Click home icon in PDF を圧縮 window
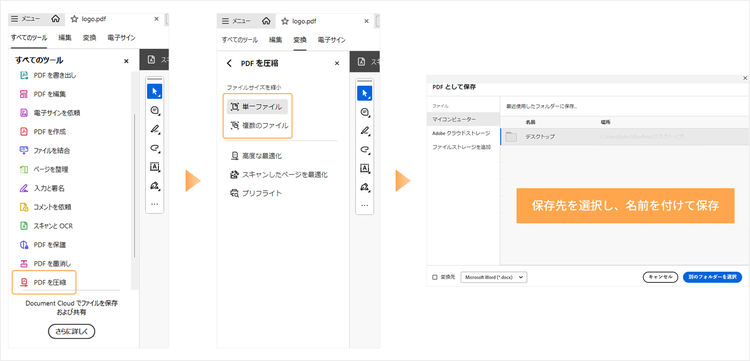750x361 pixels. point(266,21)
